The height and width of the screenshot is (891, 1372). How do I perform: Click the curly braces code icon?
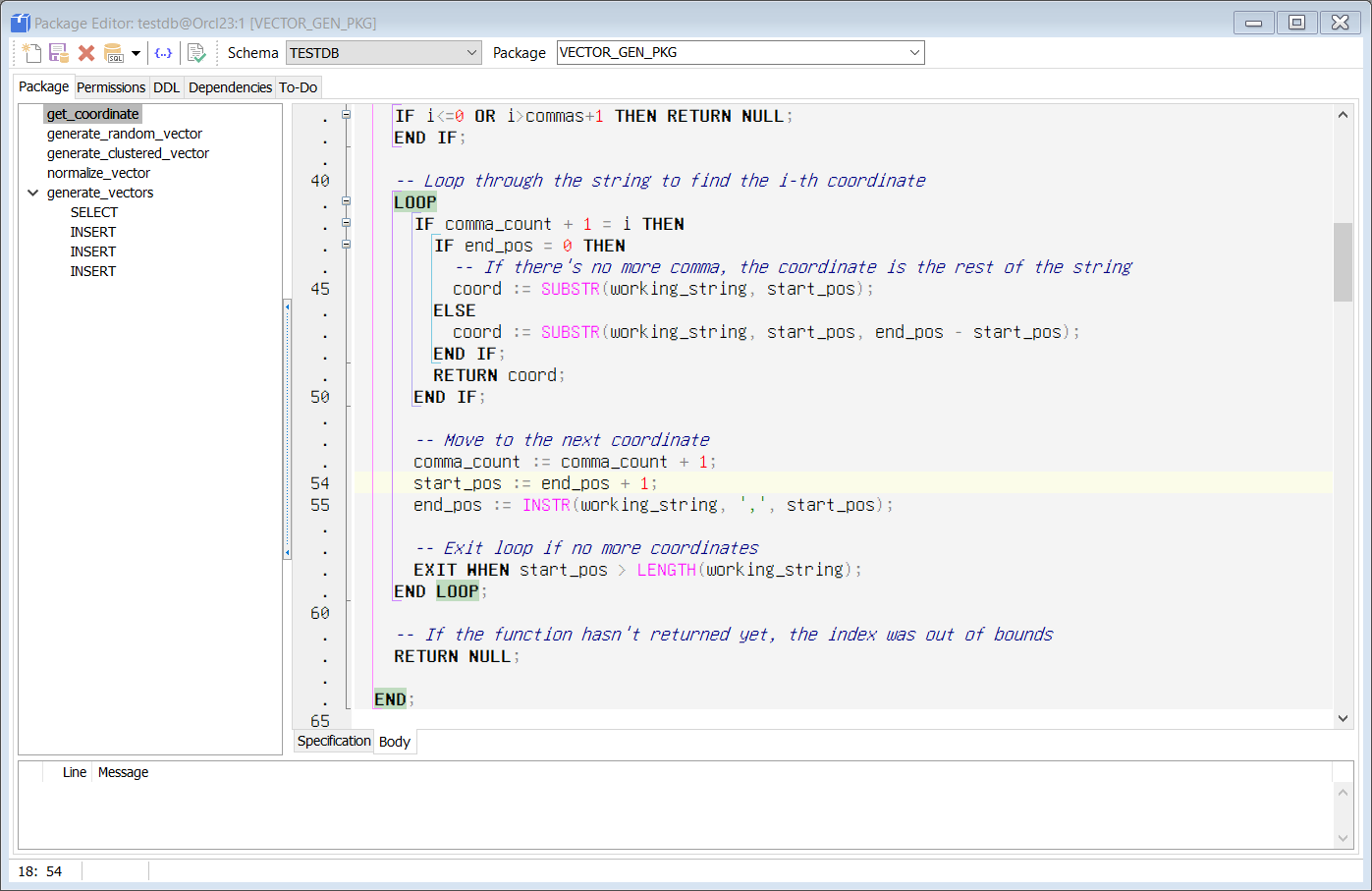tap(164, 53)
